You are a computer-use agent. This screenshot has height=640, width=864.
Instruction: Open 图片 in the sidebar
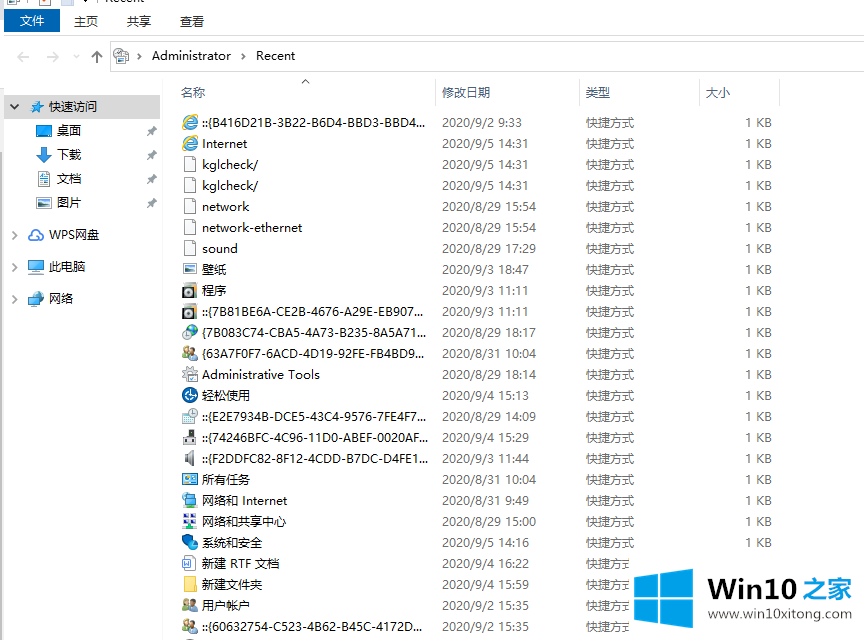click(69, 202)
